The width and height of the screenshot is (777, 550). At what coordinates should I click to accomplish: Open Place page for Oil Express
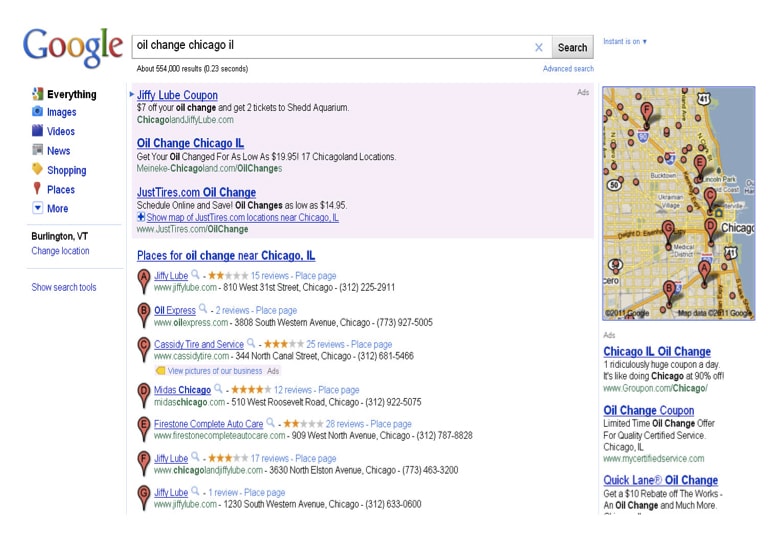277,310
